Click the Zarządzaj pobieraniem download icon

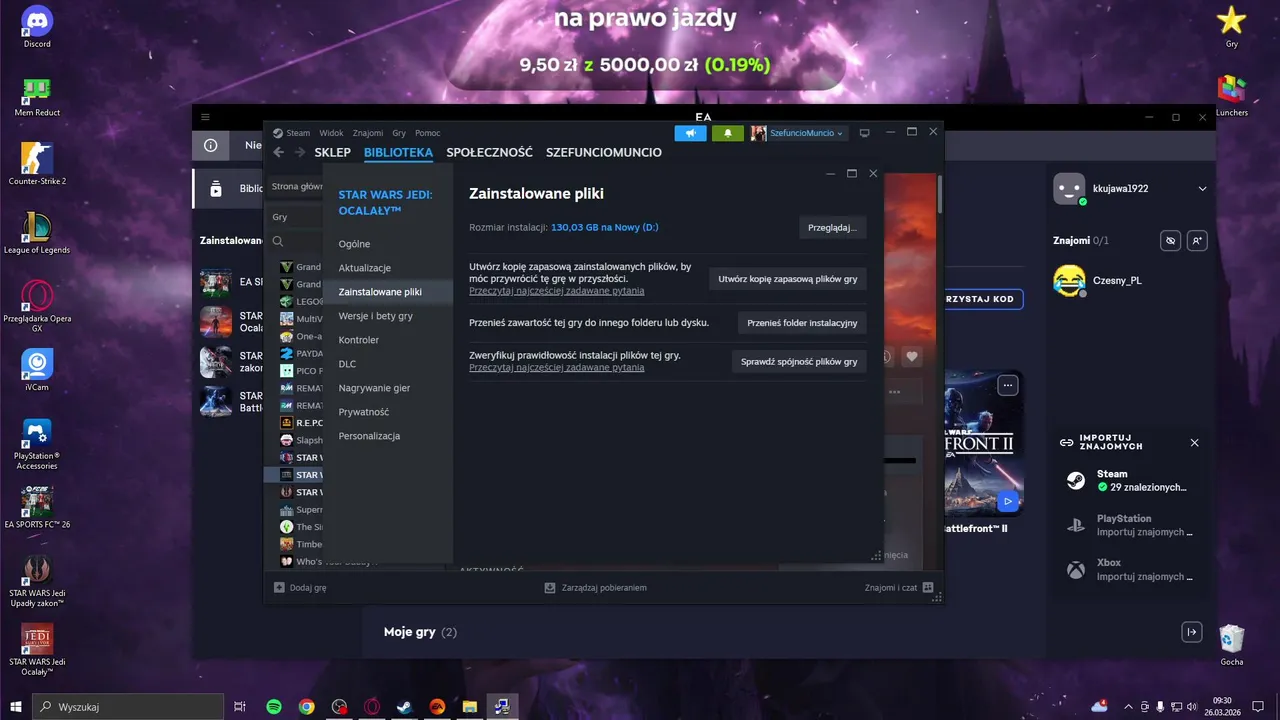tap(549, 588)
